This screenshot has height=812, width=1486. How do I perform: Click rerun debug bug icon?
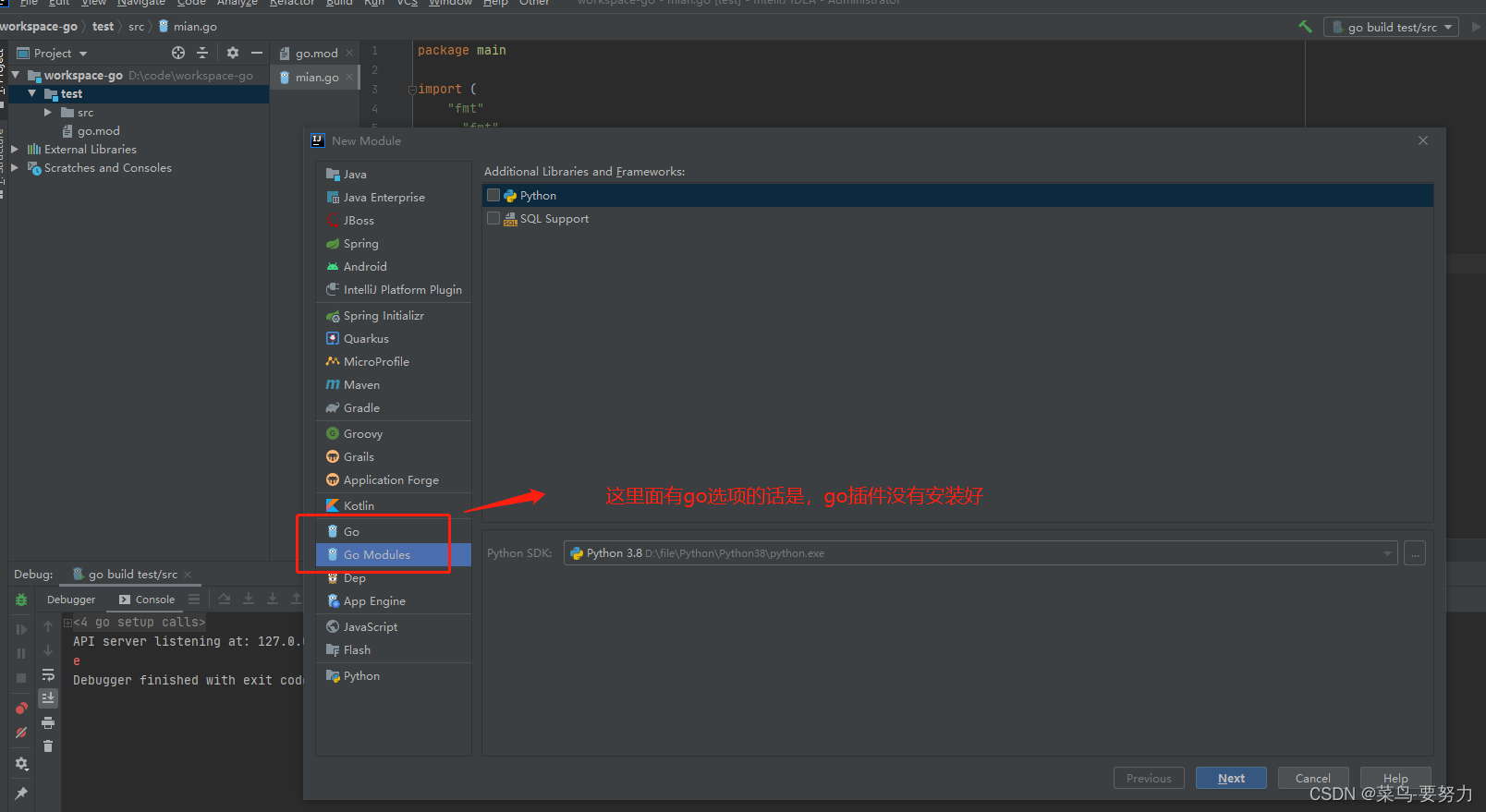[x=21, y=600]
